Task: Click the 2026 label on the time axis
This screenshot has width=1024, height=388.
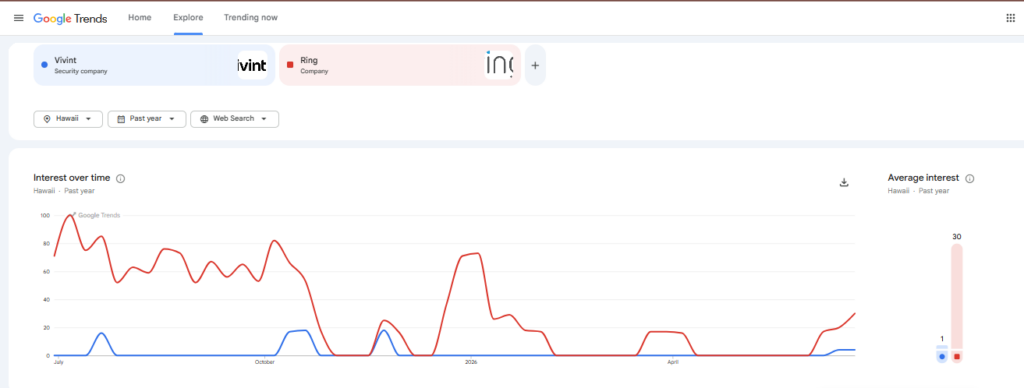Action: coord(472,362)
